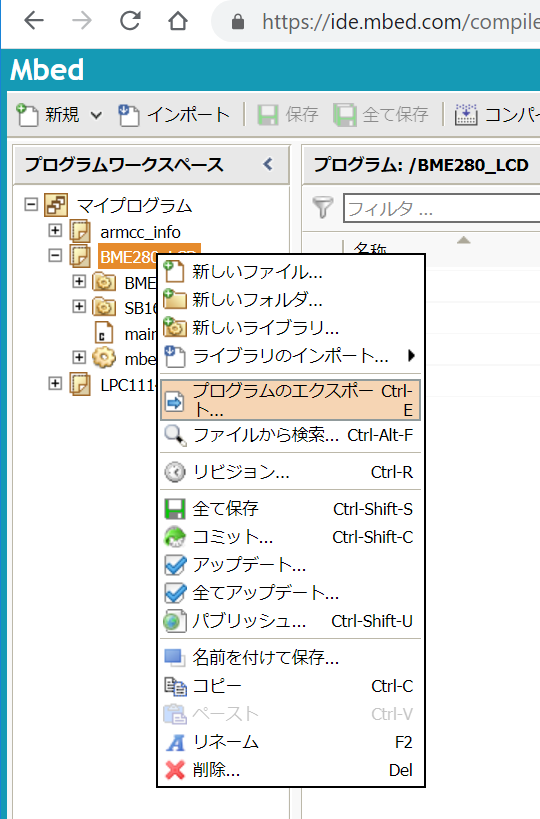The height and width of the screenshot is (819, 540).
Task: Click the SB16 library folder icon
Action: (x=104, y=307)
